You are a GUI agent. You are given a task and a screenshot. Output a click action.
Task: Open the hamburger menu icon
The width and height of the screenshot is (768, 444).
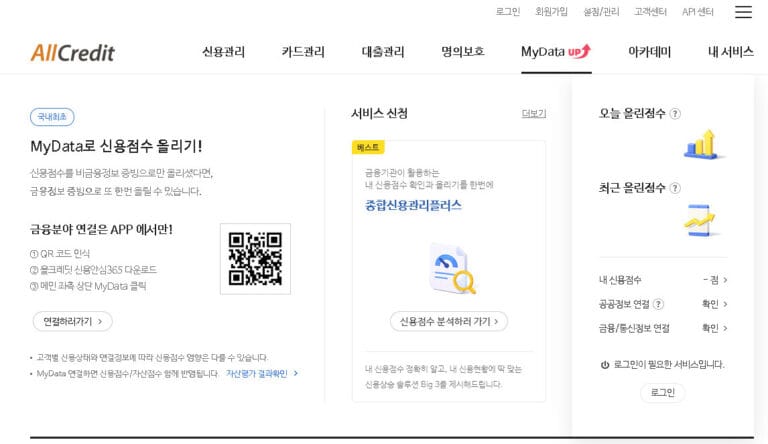(x=743, y=12)
